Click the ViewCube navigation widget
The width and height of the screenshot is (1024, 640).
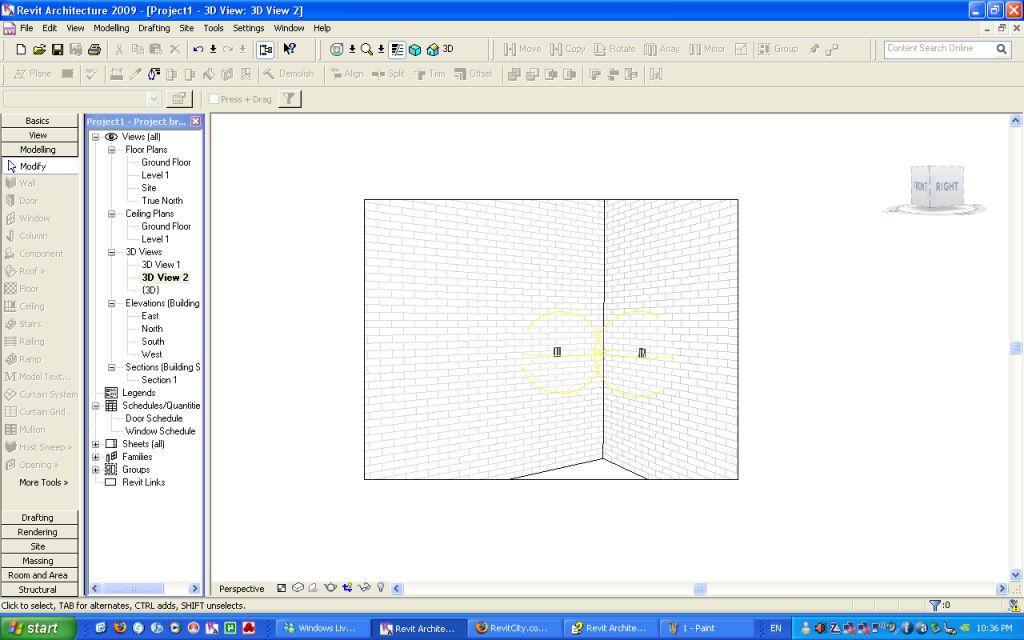934,188
